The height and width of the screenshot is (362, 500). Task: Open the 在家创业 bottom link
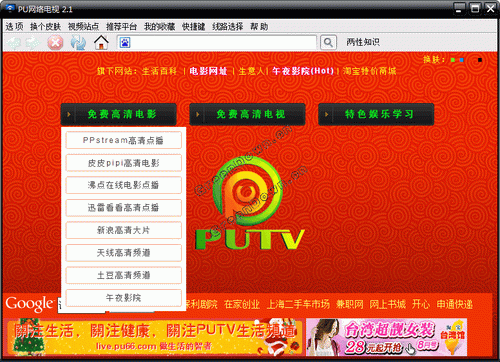[x=242, y=304]
